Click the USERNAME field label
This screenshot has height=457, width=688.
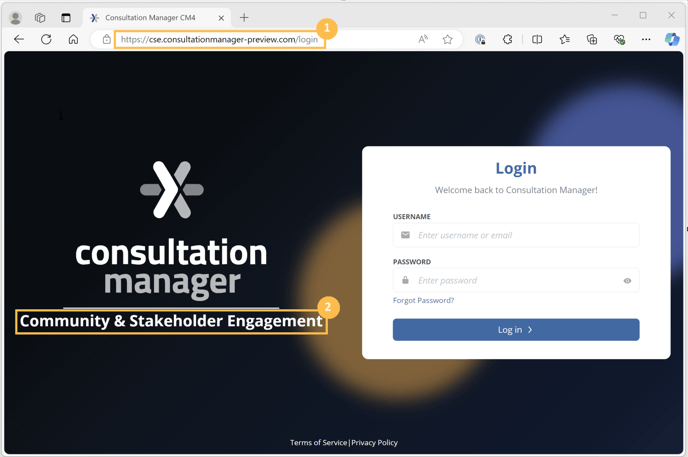(412, 217)
